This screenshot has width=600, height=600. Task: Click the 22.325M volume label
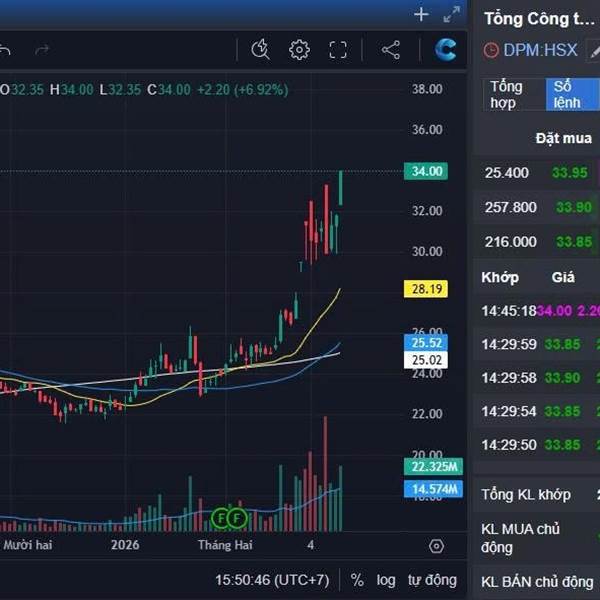pos(434,466)
